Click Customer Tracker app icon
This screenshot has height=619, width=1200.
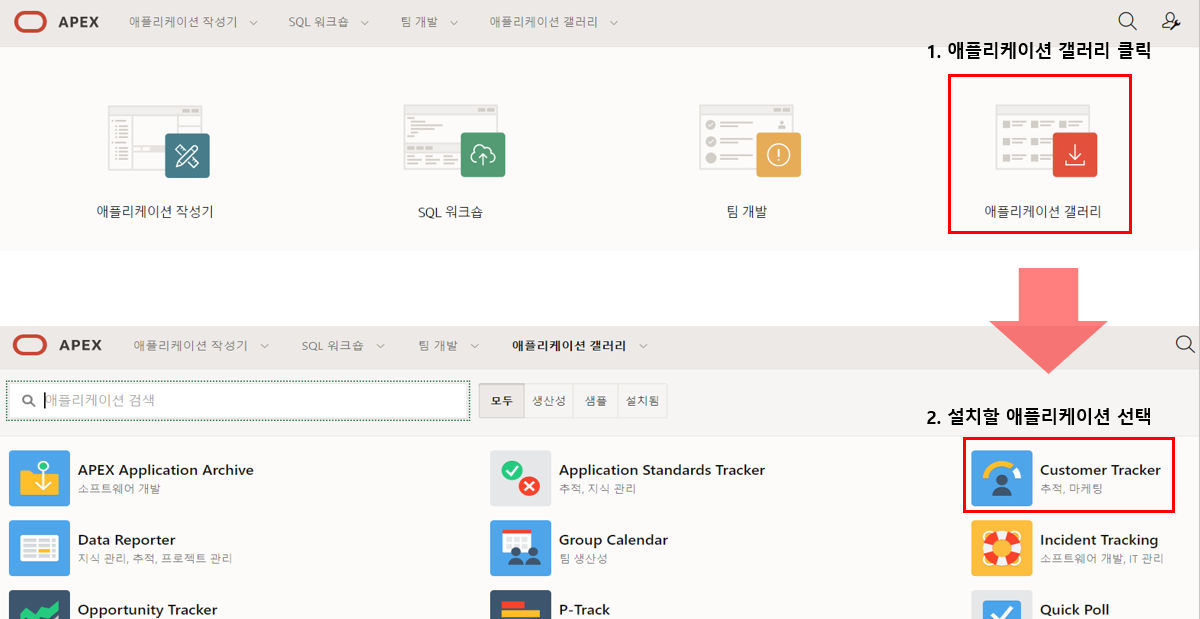1001,478
